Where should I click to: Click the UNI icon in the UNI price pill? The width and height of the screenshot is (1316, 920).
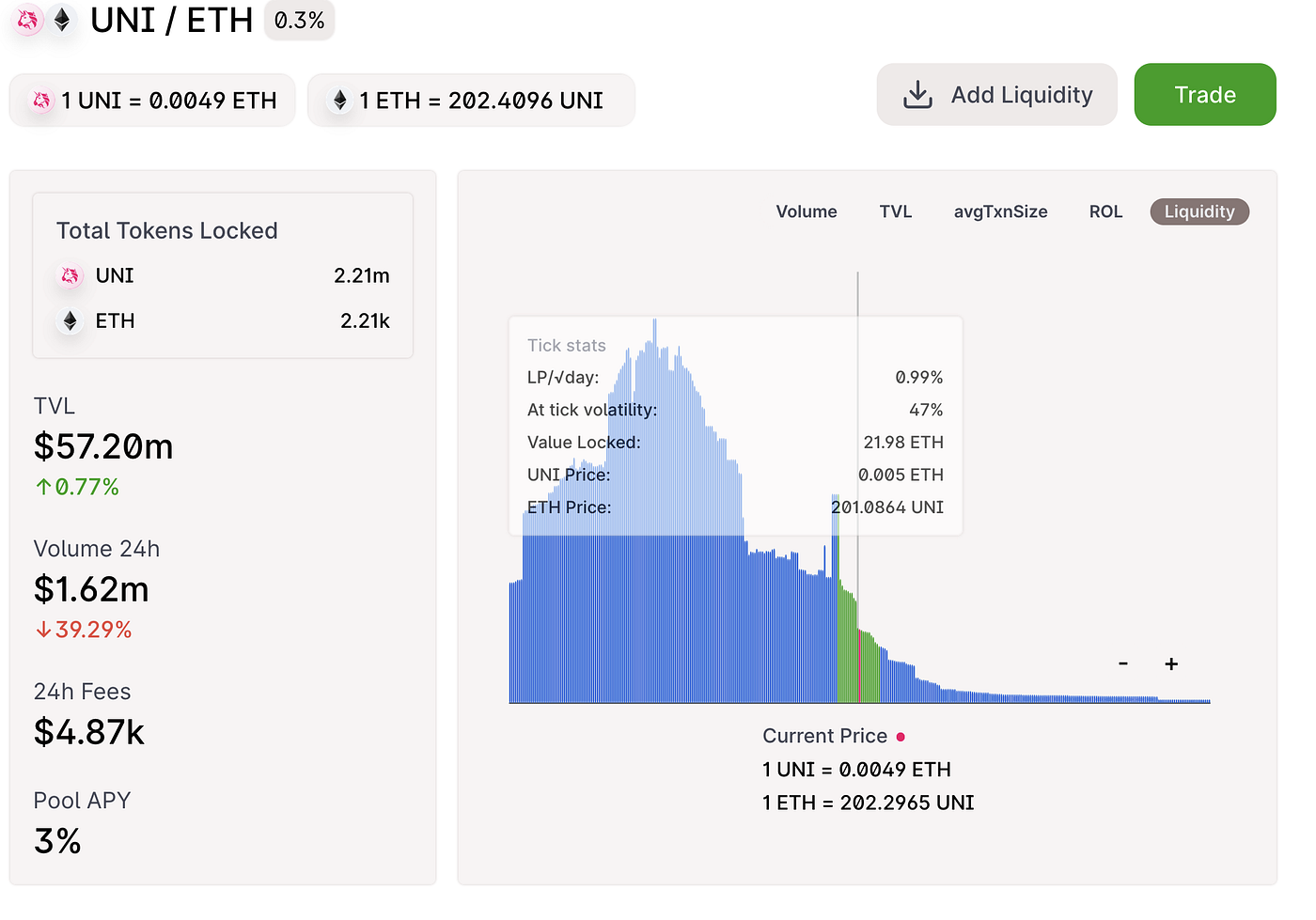point(41,101)
